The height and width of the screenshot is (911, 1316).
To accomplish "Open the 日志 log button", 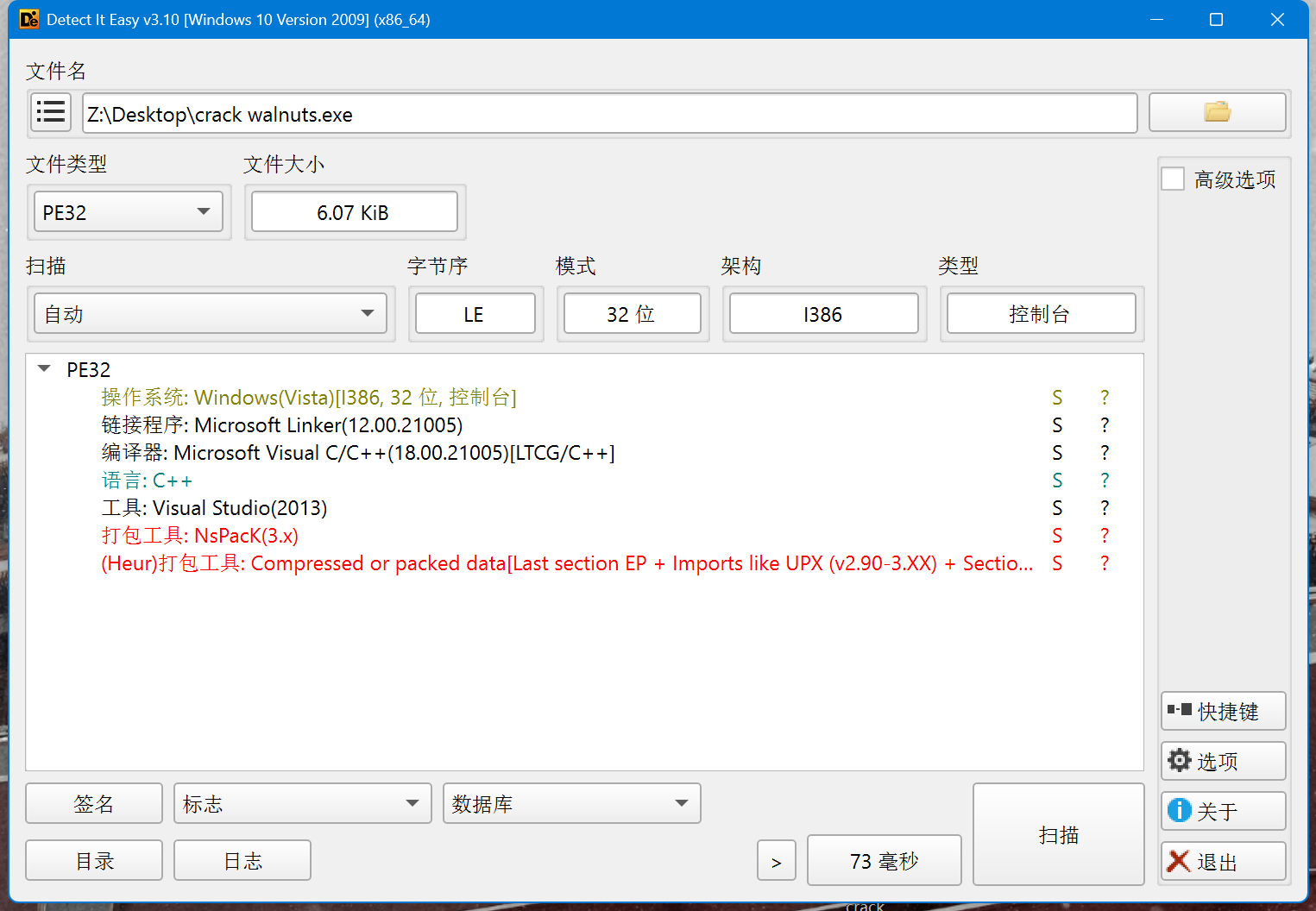I will point(242,860).
